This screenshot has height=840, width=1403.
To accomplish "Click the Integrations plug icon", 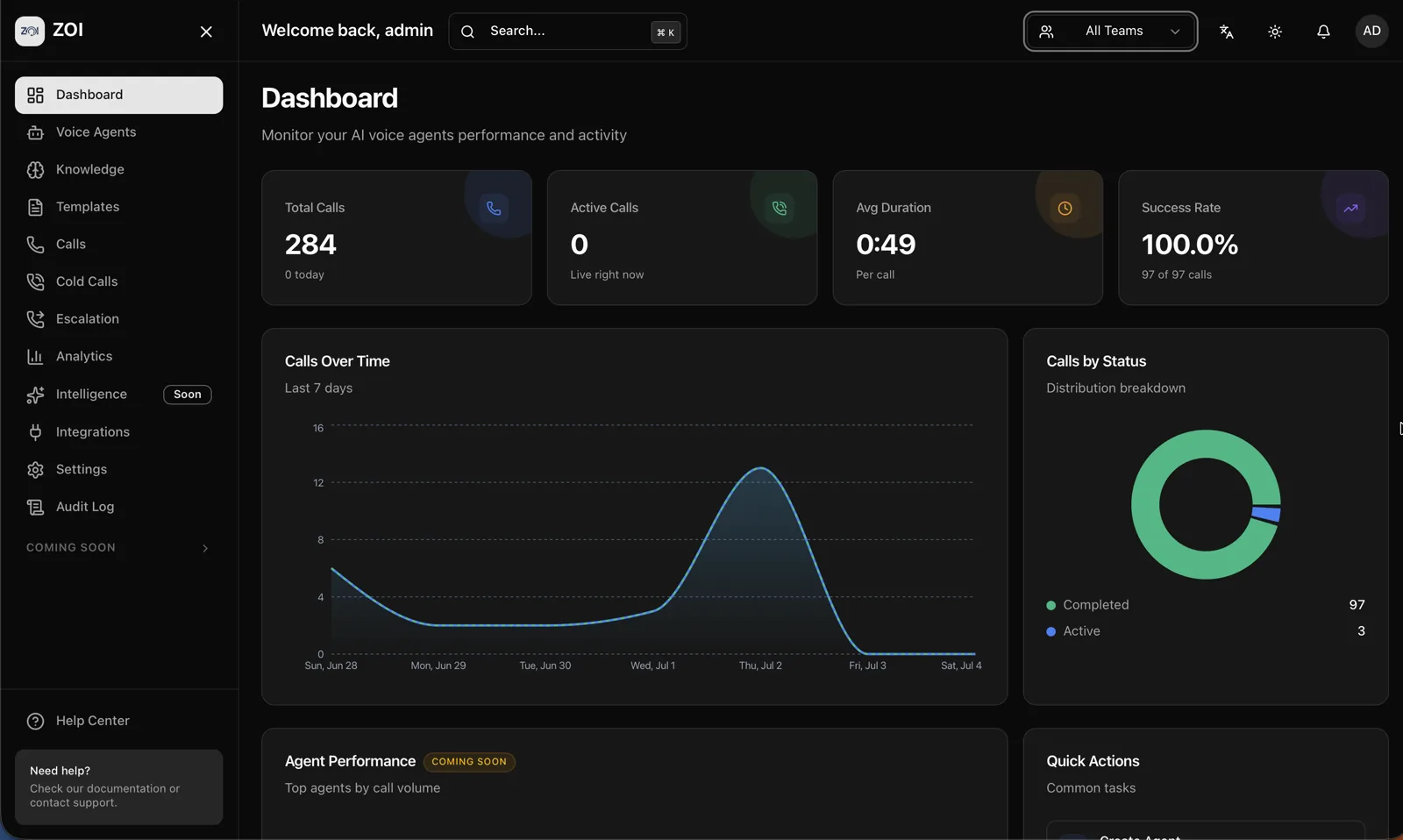I will [35, 432].
